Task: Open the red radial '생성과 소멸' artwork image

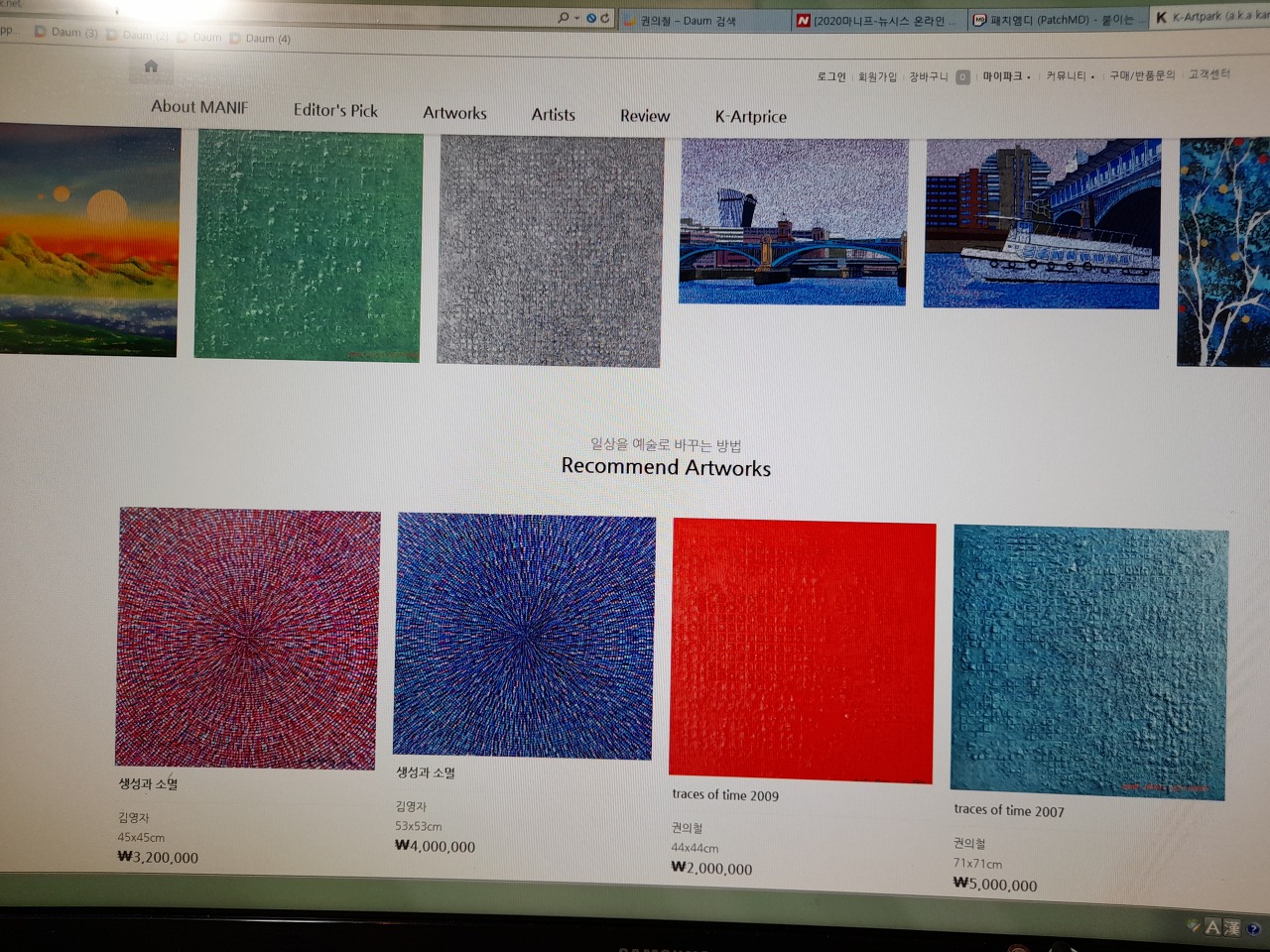Action: 248,639
